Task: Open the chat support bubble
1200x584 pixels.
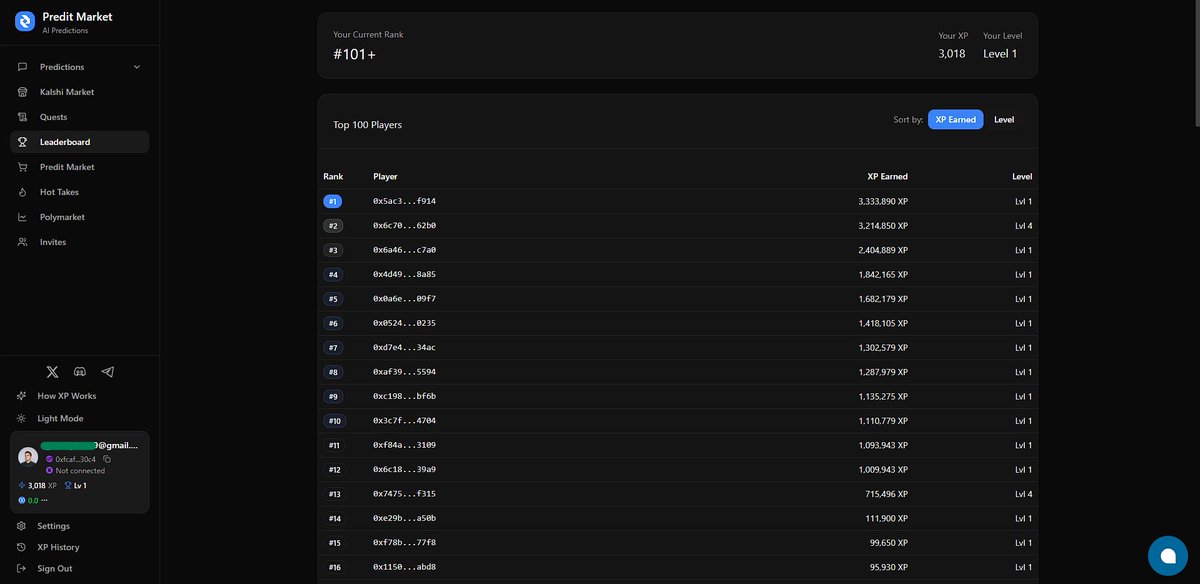Action: (1167, 556)
